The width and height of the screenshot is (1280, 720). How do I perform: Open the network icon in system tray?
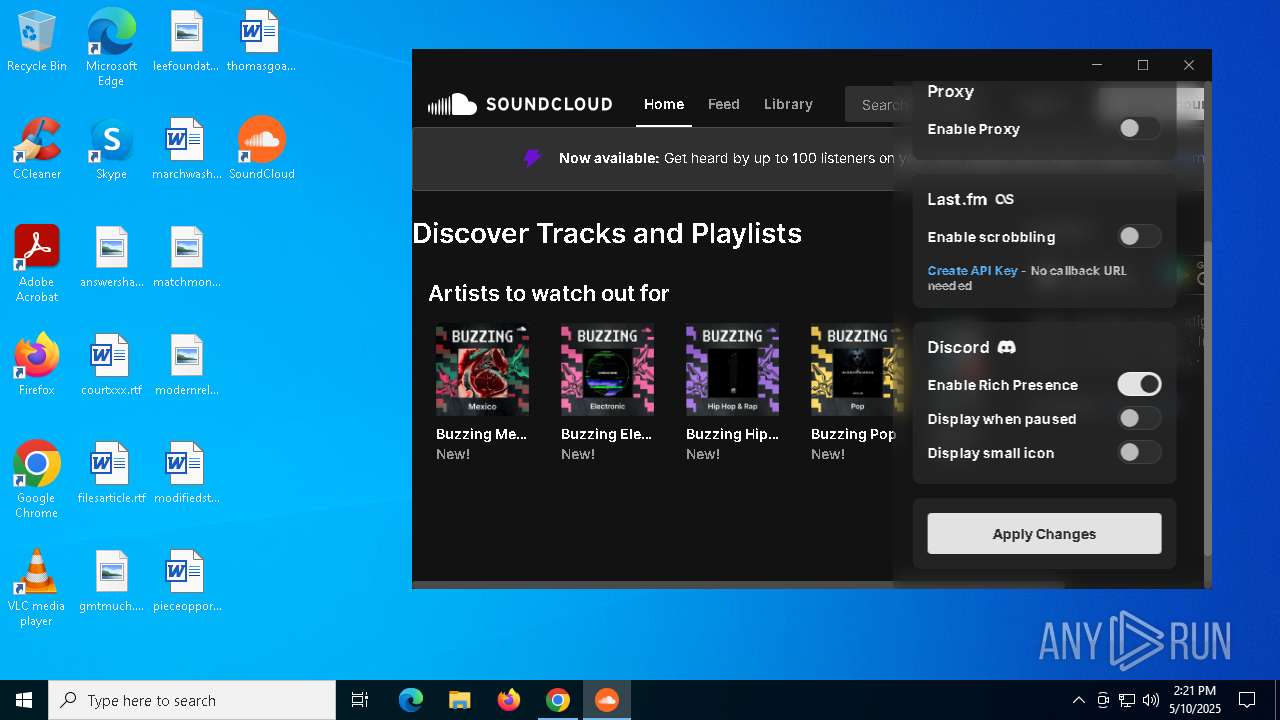coord(1127,700)
